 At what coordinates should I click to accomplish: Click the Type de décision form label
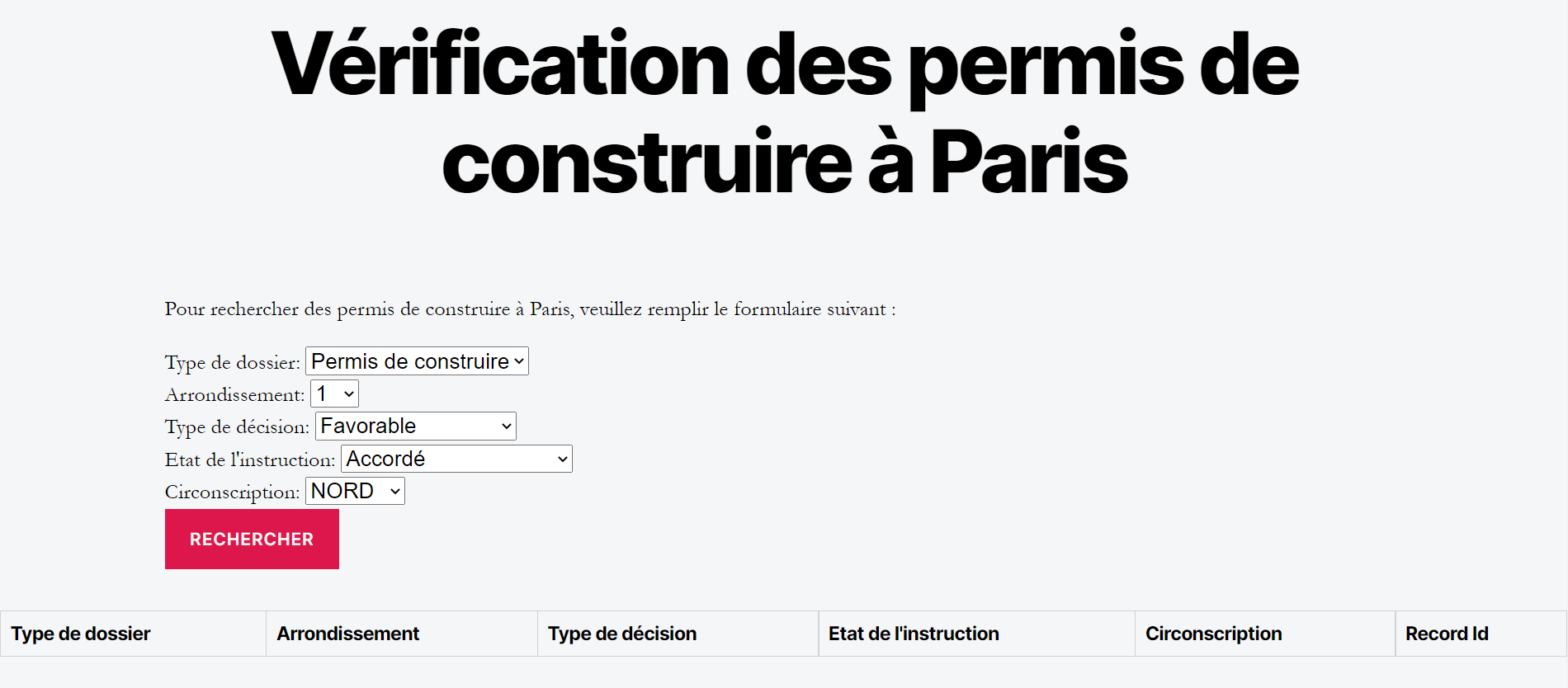click(x=237, y=426)
